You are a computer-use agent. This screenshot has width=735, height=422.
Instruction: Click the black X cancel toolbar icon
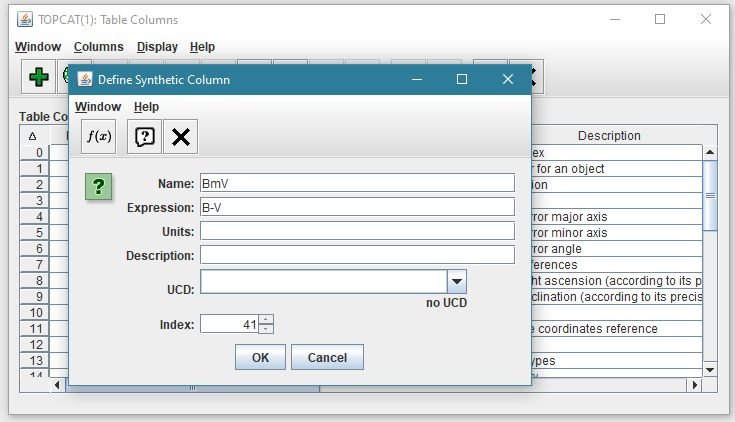(180, 137)
